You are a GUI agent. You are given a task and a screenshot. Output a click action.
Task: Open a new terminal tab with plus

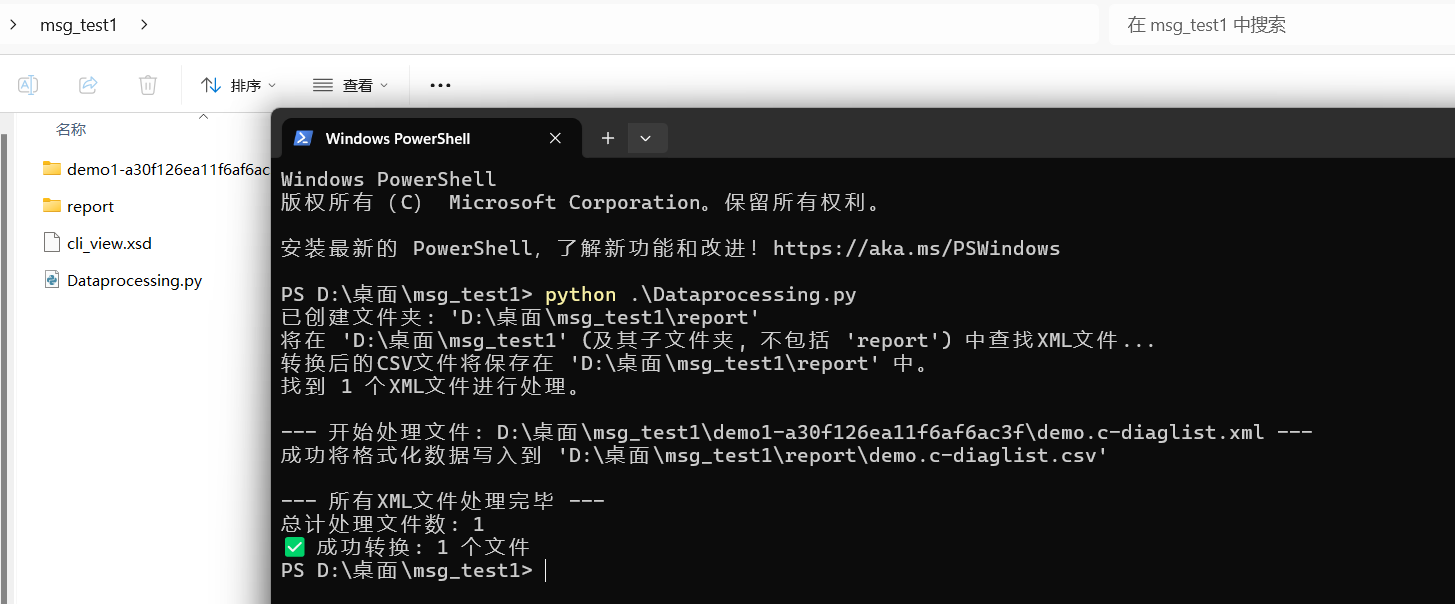pos(607,138)
